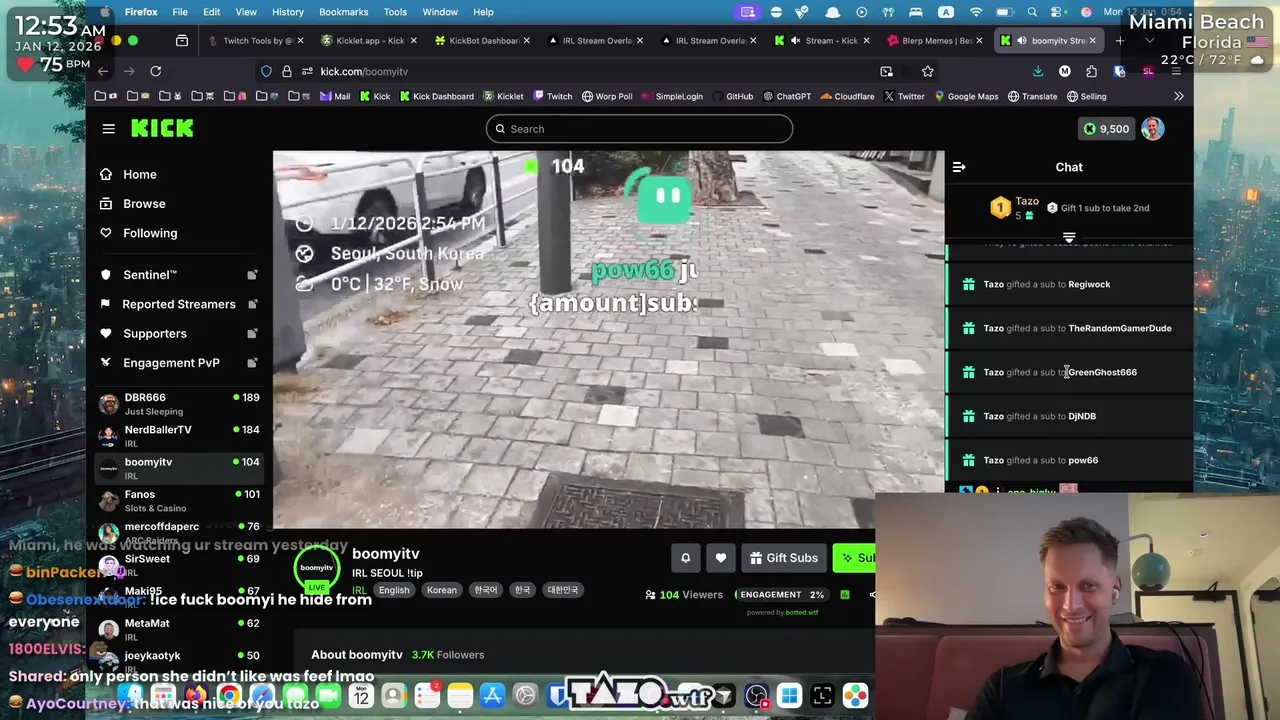Click Tazo top gifter leaderboard entry
This screenshot has width=1280, height=720.
click(1015, 207)
